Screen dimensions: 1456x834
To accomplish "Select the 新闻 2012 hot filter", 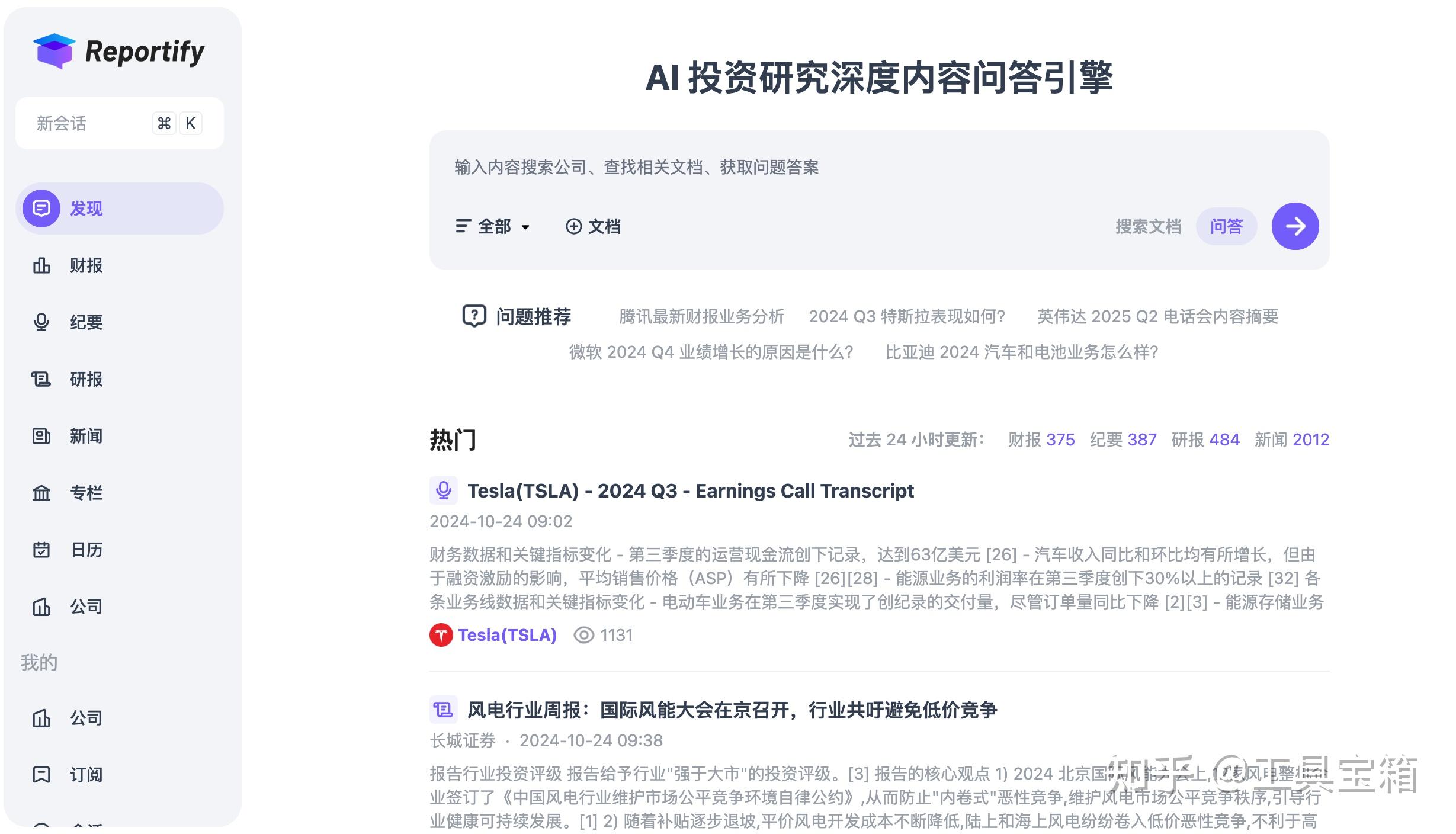I will click(x=1292, y=439).
